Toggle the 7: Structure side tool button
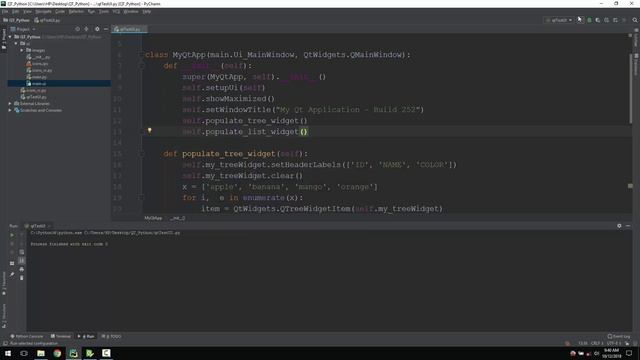 coord(4,316)
